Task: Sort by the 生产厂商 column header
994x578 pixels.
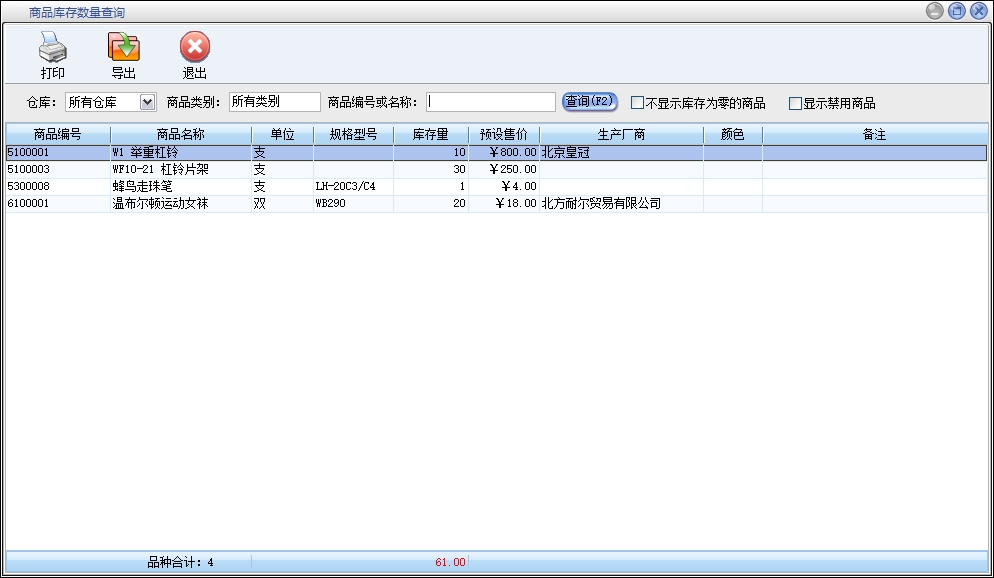Action: point(621,134)
